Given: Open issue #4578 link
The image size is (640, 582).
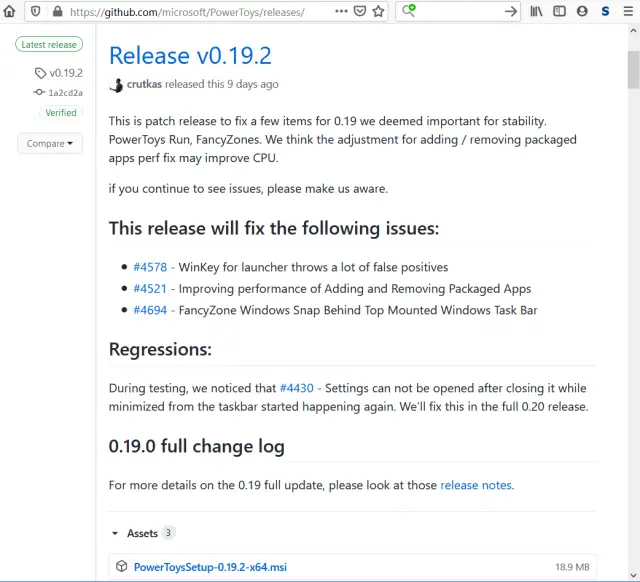Looking at the screenshot, I should (150, 267).
